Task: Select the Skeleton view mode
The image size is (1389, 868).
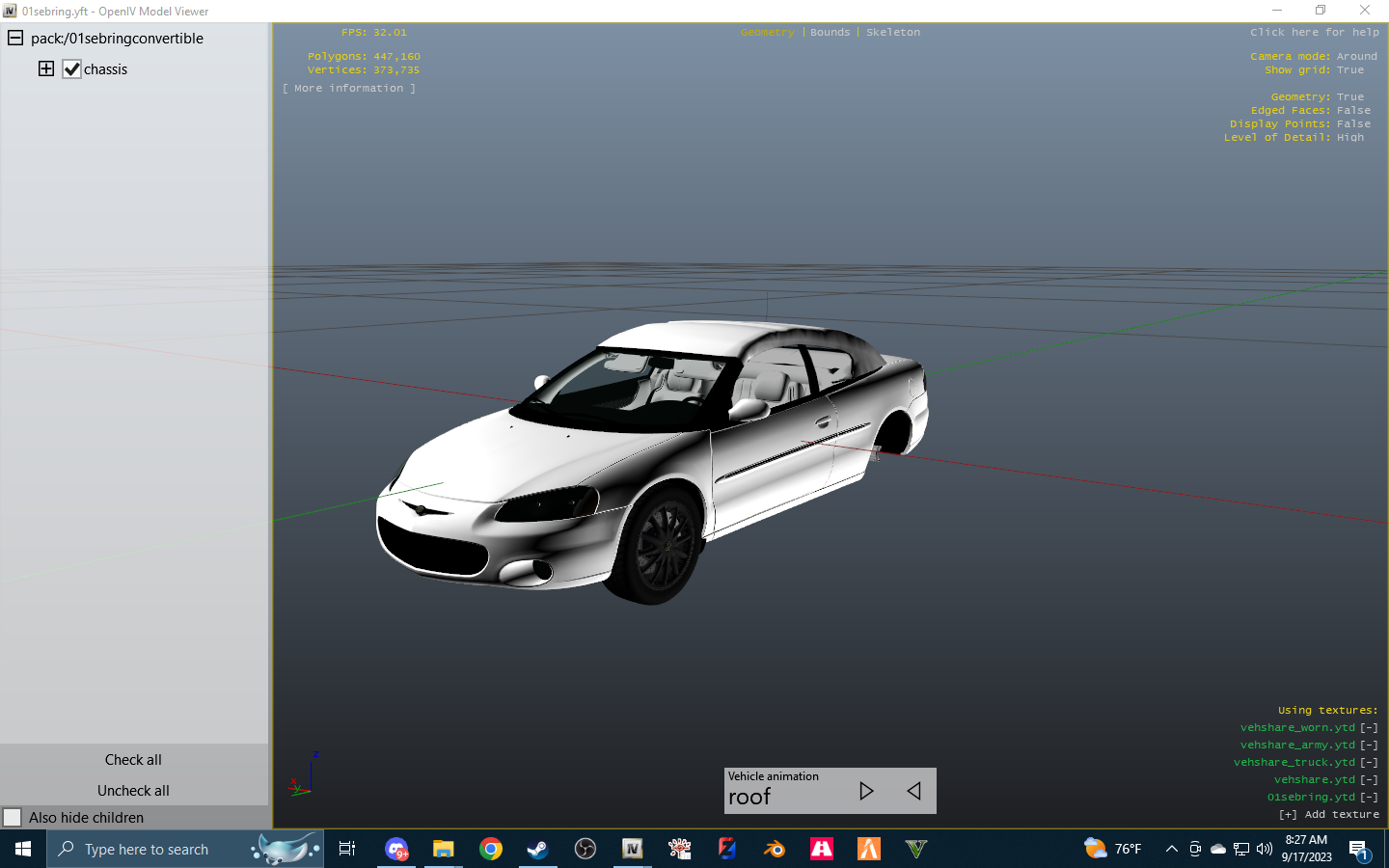Action: 892,32
